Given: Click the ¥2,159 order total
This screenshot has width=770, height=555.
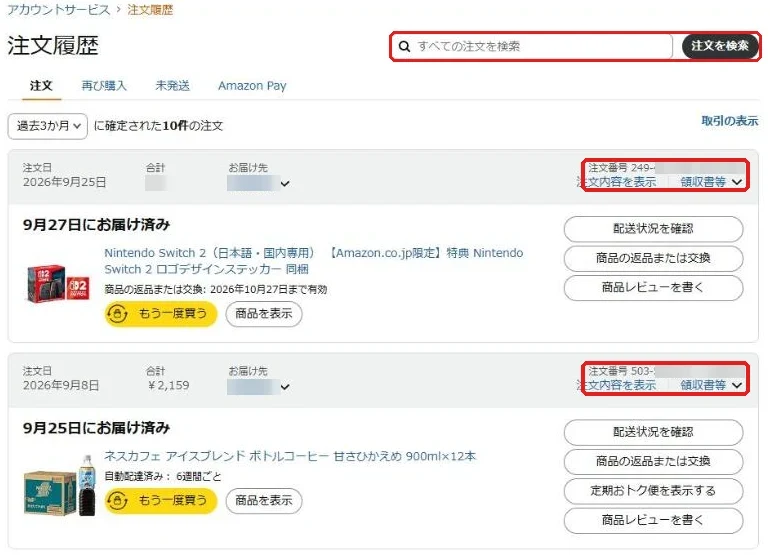Looking at the screenshot, I should point(168,385).
